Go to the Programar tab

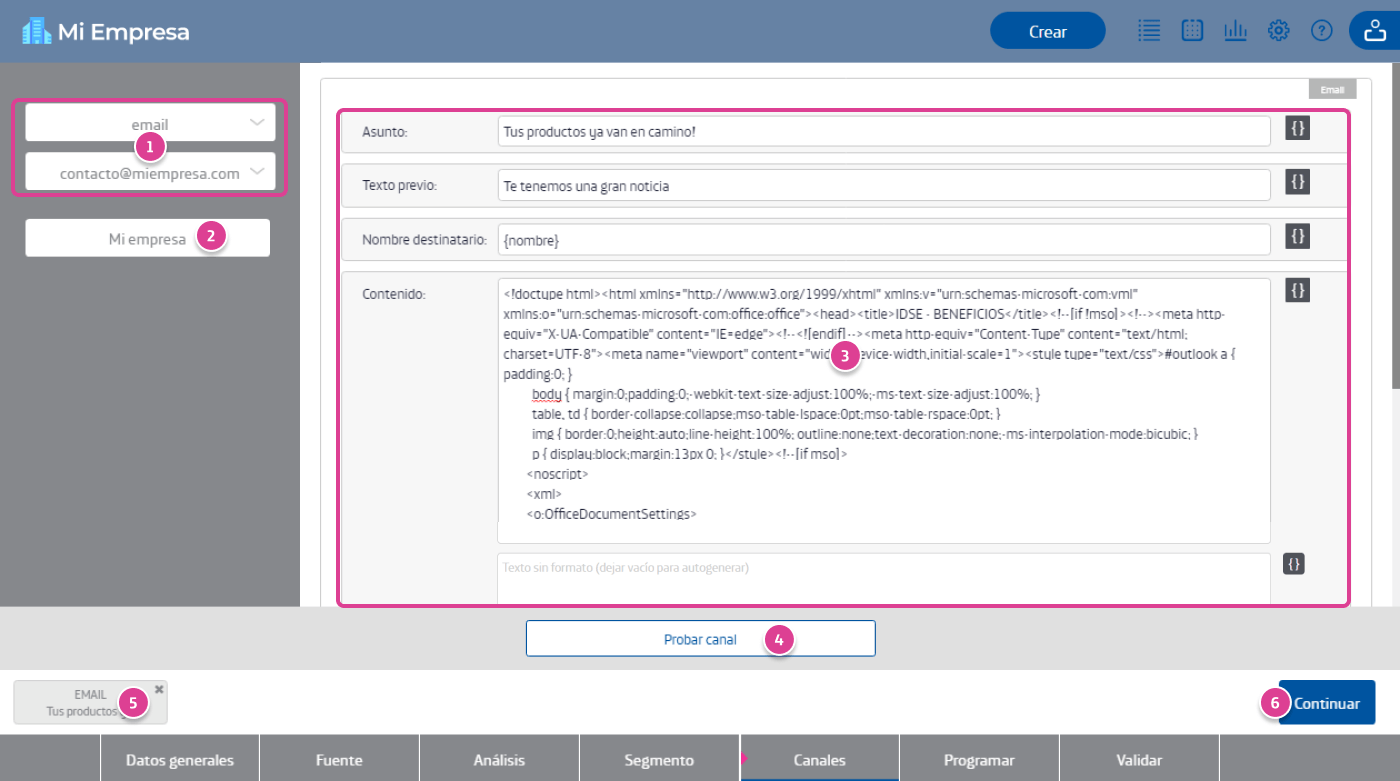[x=979, y=759]
